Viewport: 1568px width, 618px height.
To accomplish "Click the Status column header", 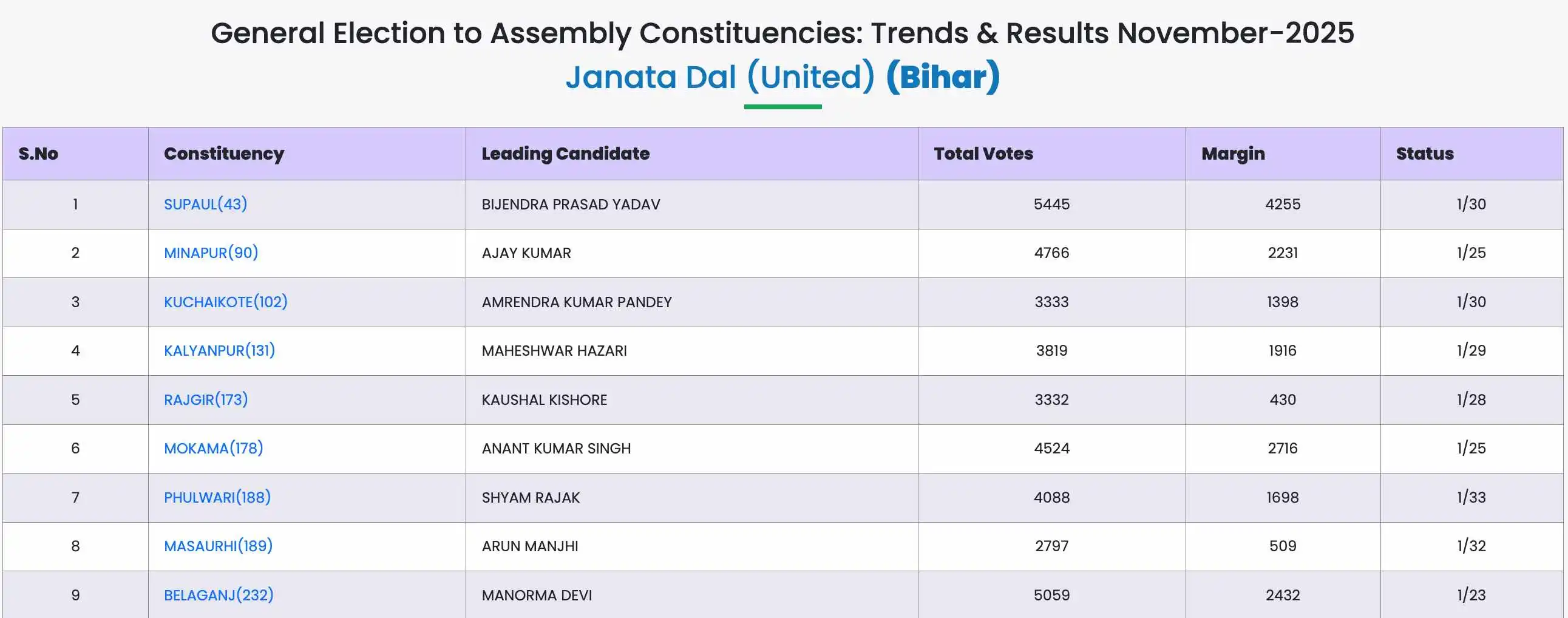I will click(1424, 154).
